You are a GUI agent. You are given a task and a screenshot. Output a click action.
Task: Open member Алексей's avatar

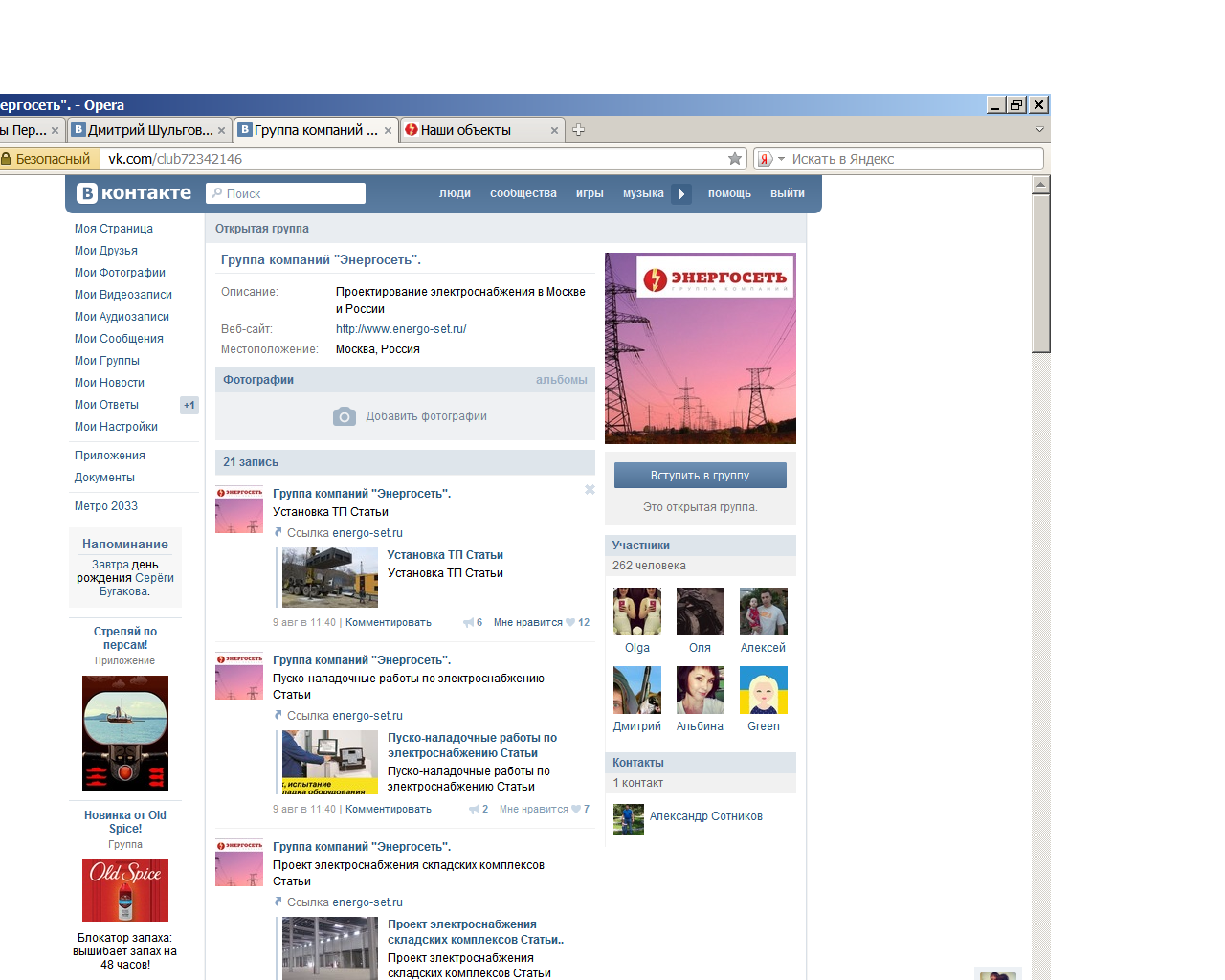click(x=764, y=612)
